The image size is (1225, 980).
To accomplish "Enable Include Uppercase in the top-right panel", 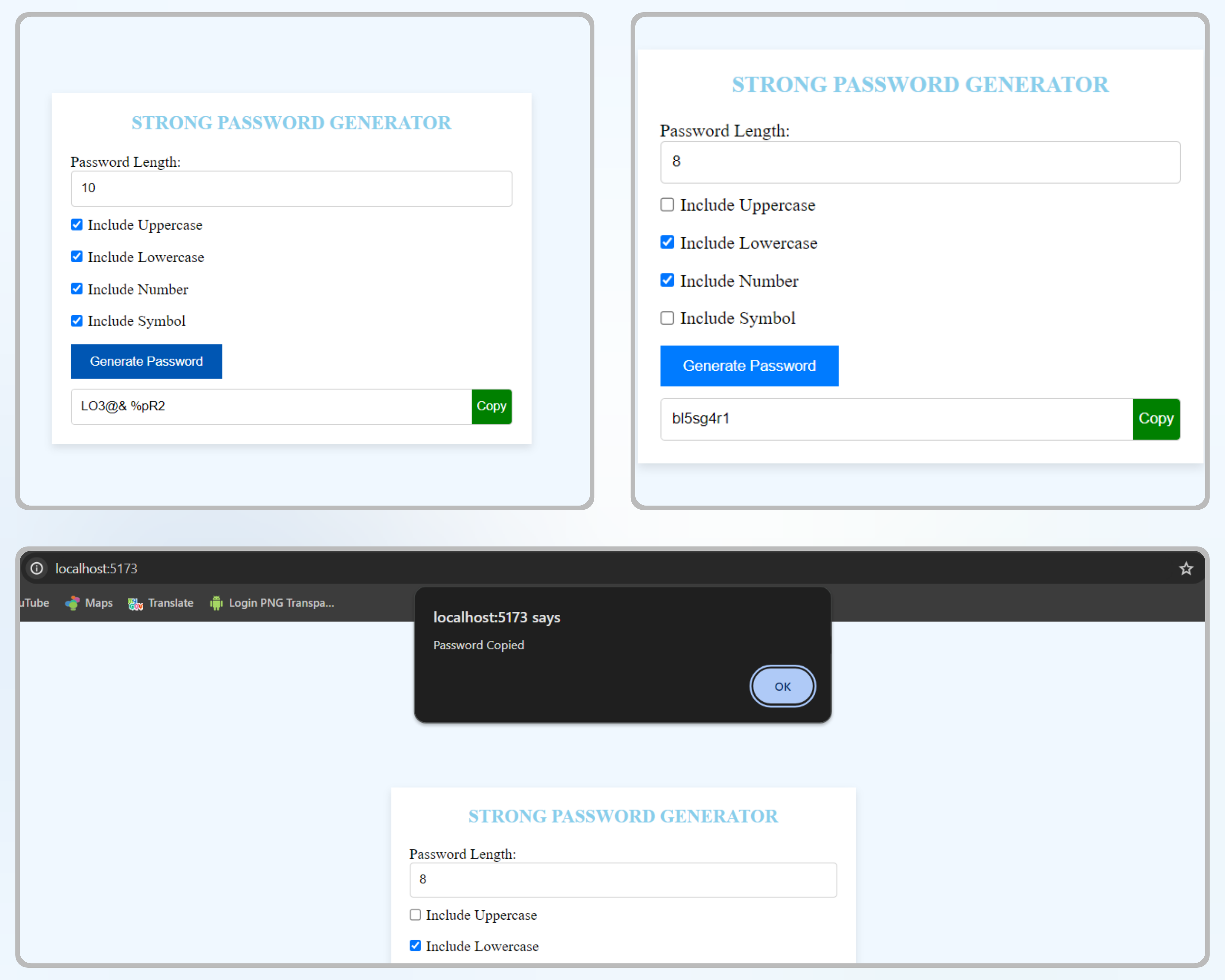I will 667,205.
